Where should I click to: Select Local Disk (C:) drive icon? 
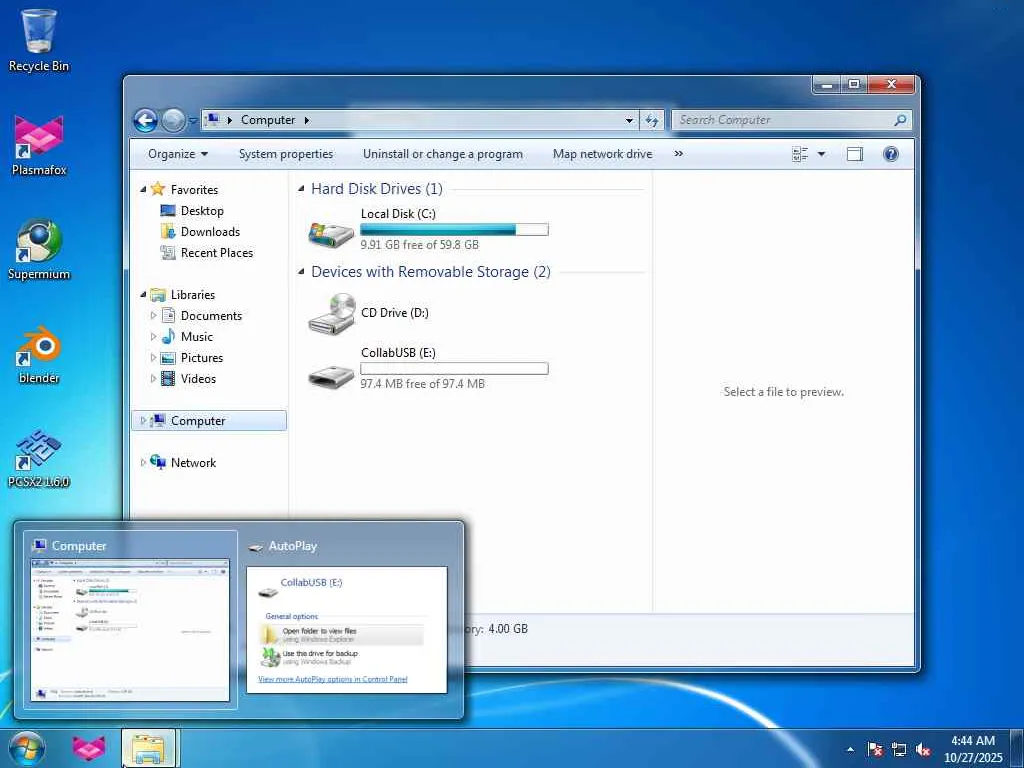click(332, 233)
